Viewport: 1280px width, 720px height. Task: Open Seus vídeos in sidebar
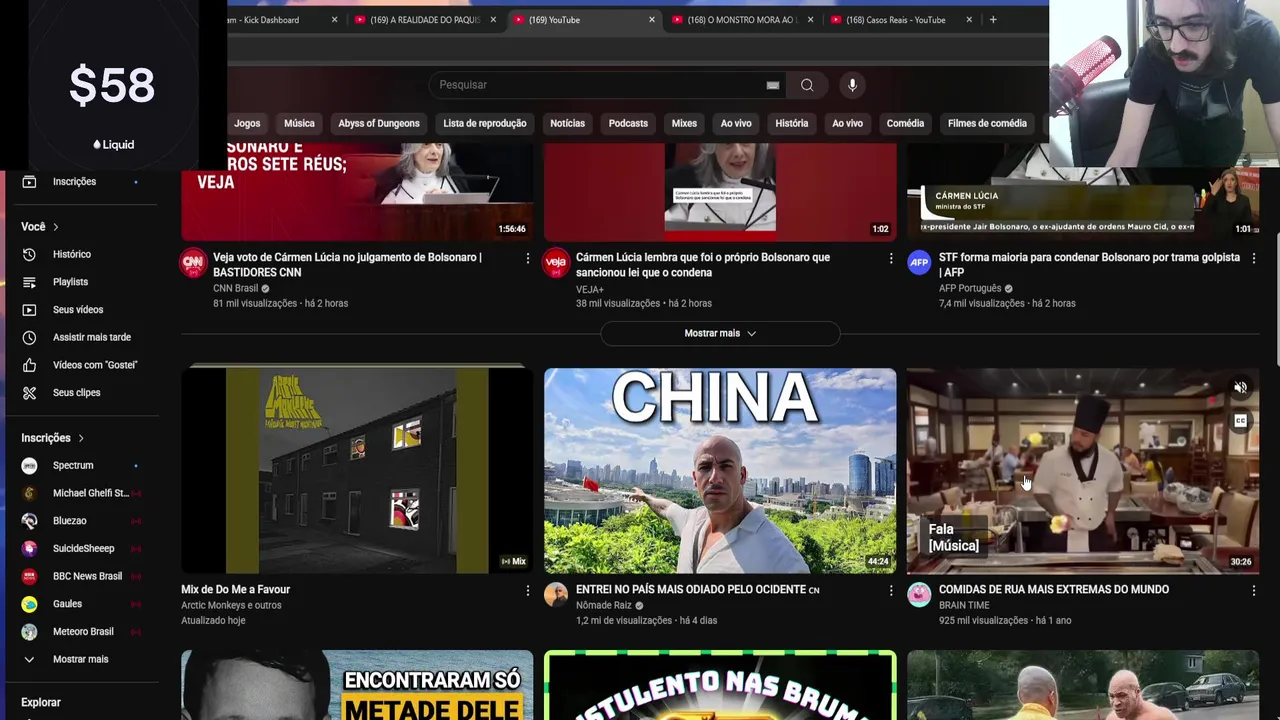(x=80, y=310)
